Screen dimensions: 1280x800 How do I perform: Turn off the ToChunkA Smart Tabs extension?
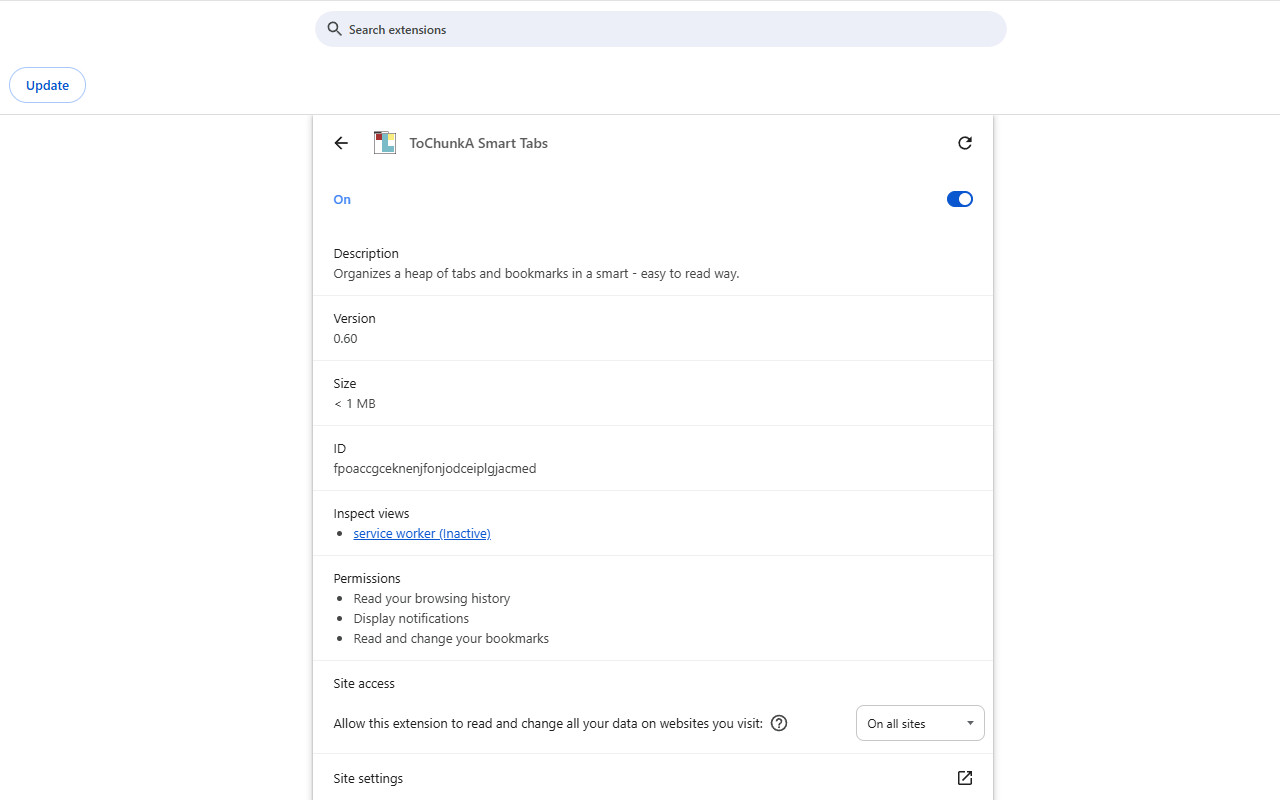(959, 199)
